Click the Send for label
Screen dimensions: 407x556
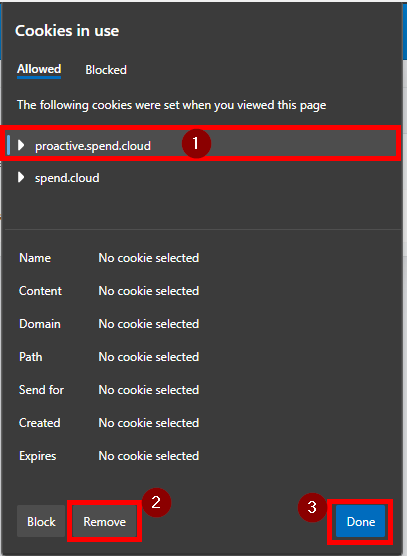click(41, 390)
